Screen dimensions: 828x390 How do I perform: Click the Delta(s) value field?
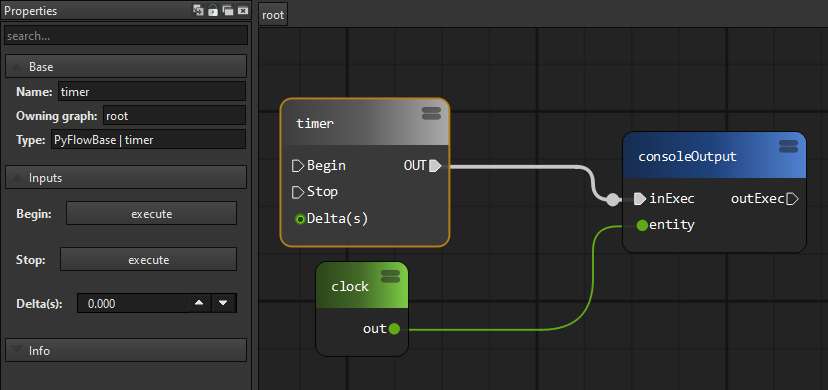pos(132,303)
